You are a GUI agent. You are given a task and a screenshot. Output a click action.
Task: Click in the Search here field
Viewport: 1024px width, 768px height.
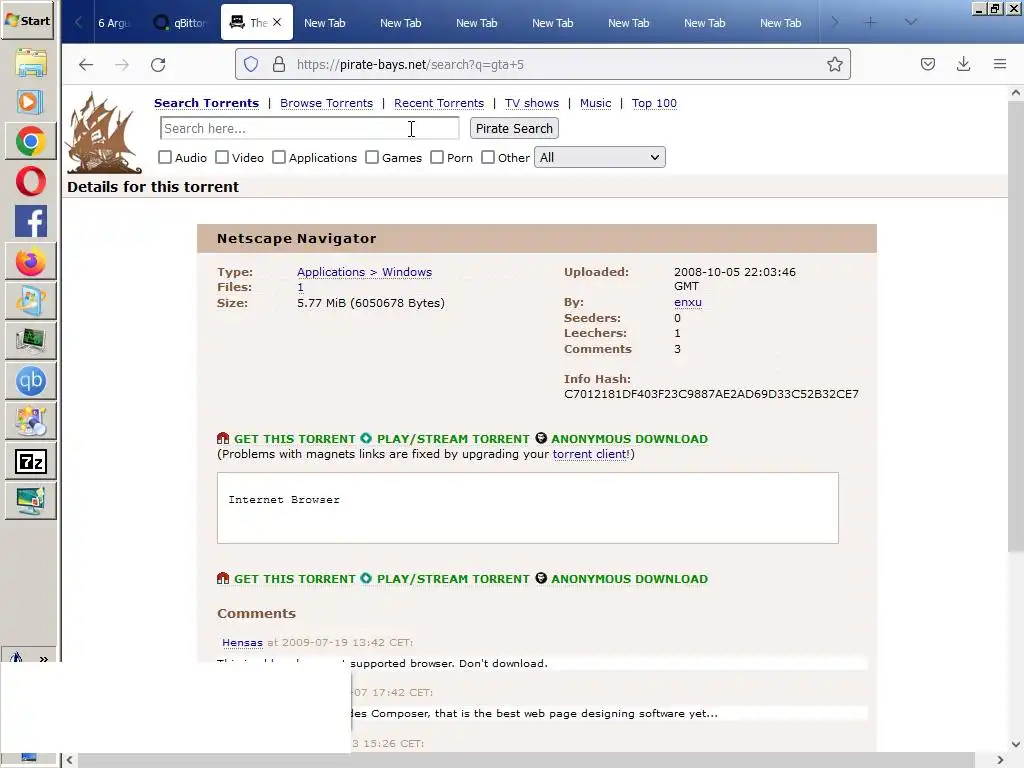(310, 129)
